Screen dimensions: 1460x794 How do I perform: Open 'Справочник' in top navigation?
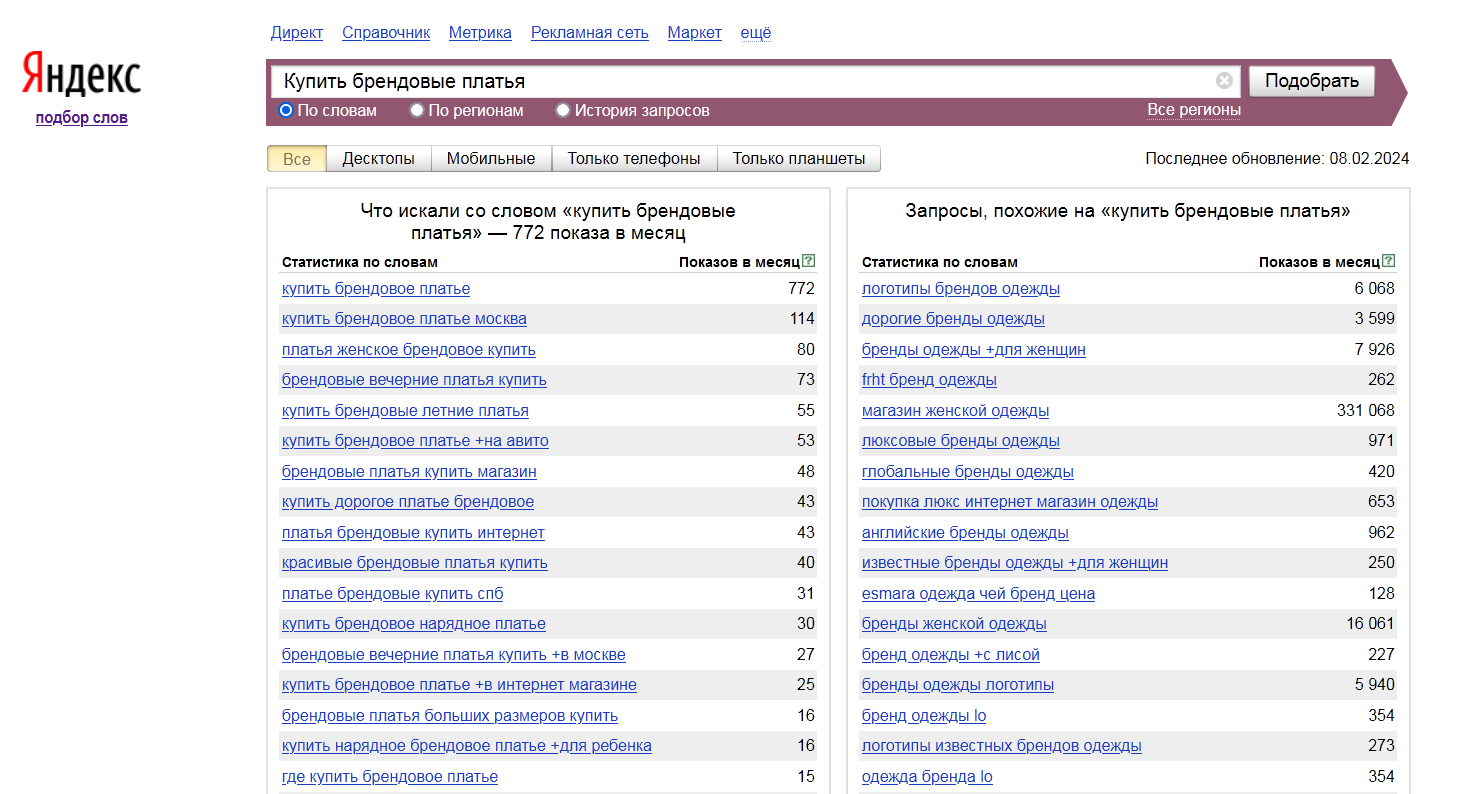tap(386, 33)
